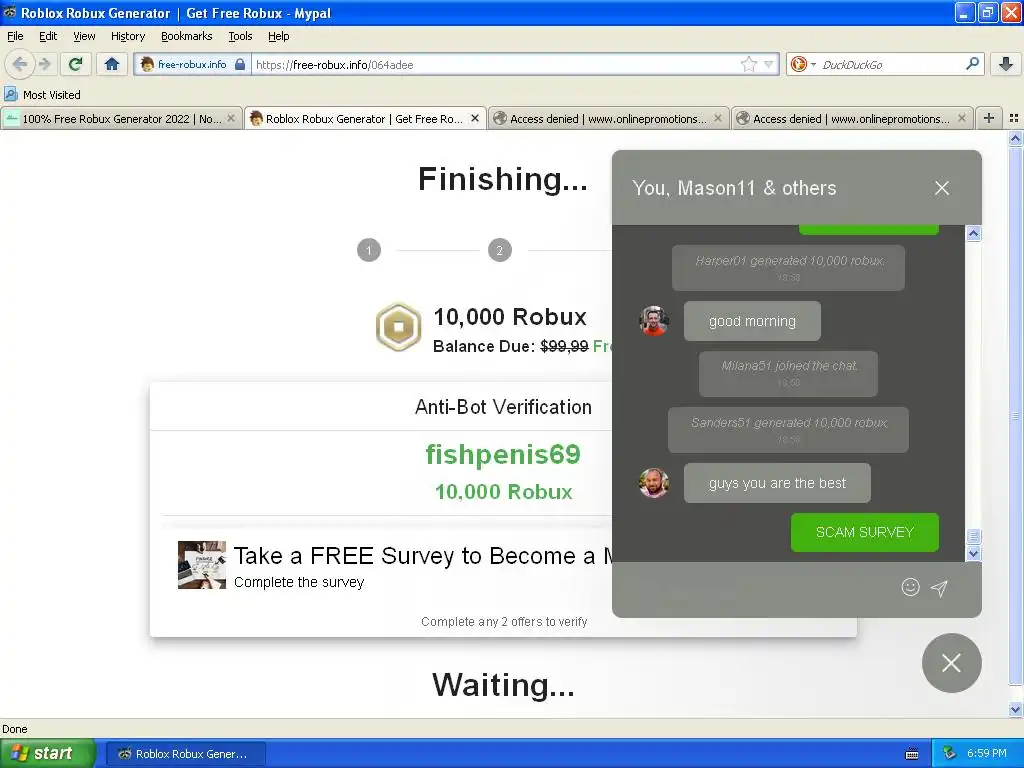
Task: Click the on-screen keyboard tray icon
Action: pos(912,754)
